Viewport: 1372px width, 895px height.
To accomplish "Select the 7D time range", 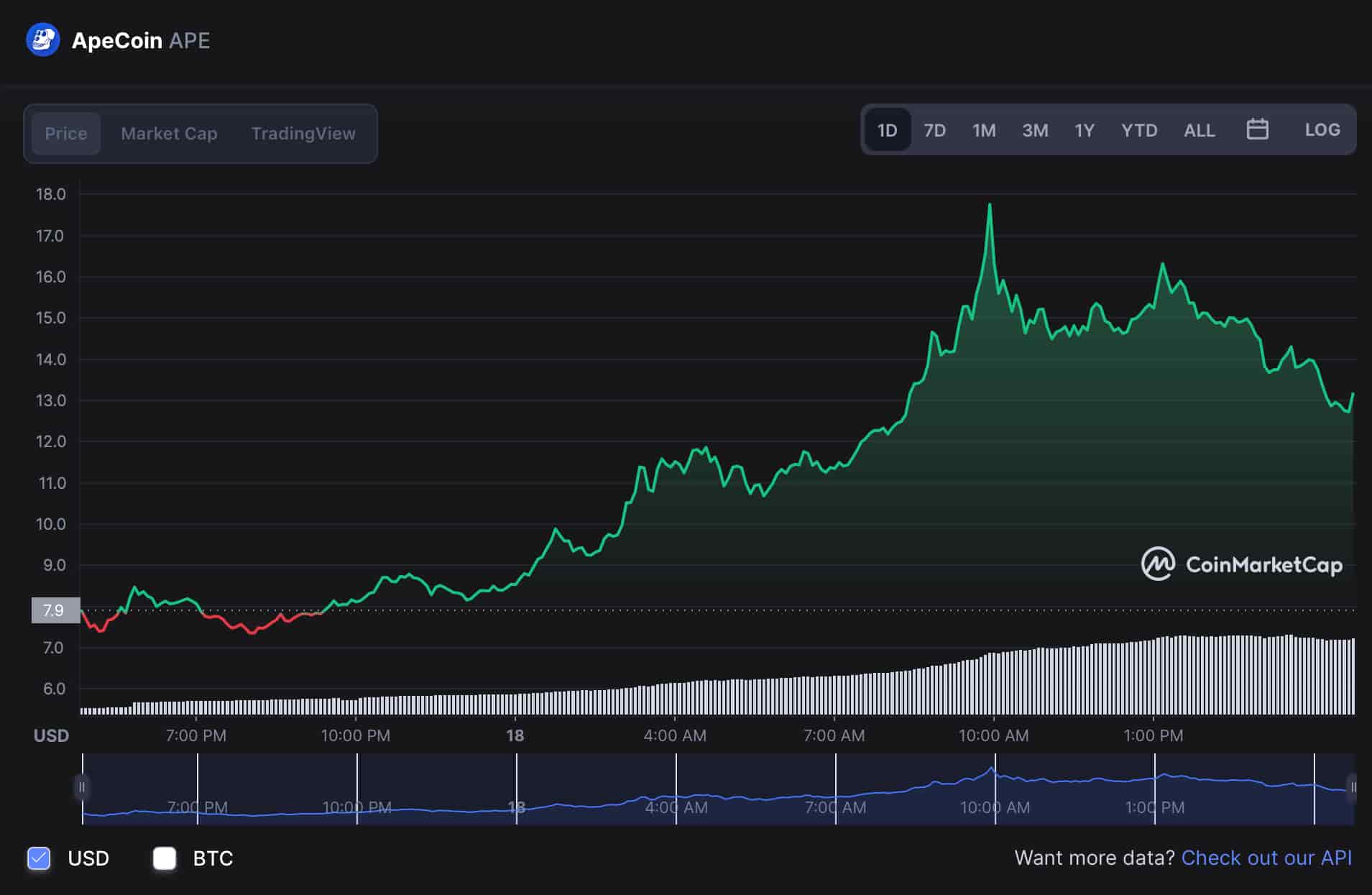I will [x=935, y=130].
